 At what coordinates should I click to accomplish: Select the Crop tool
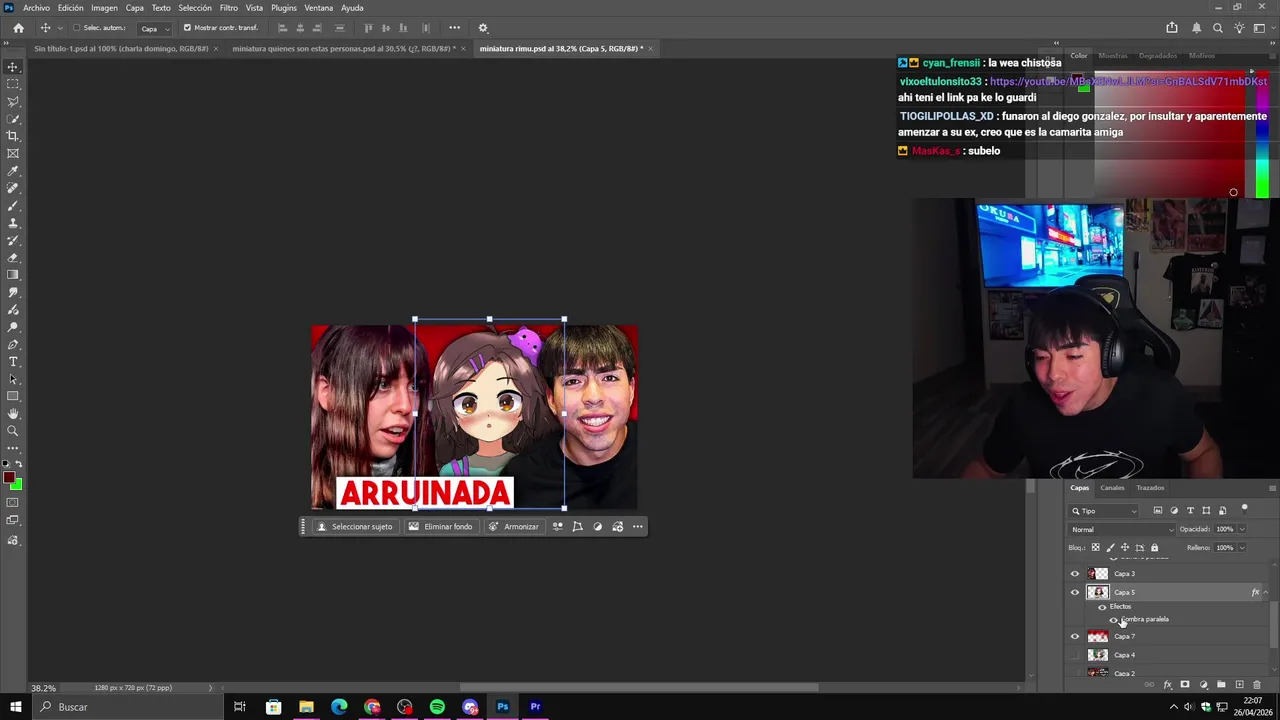click(13, 136)
